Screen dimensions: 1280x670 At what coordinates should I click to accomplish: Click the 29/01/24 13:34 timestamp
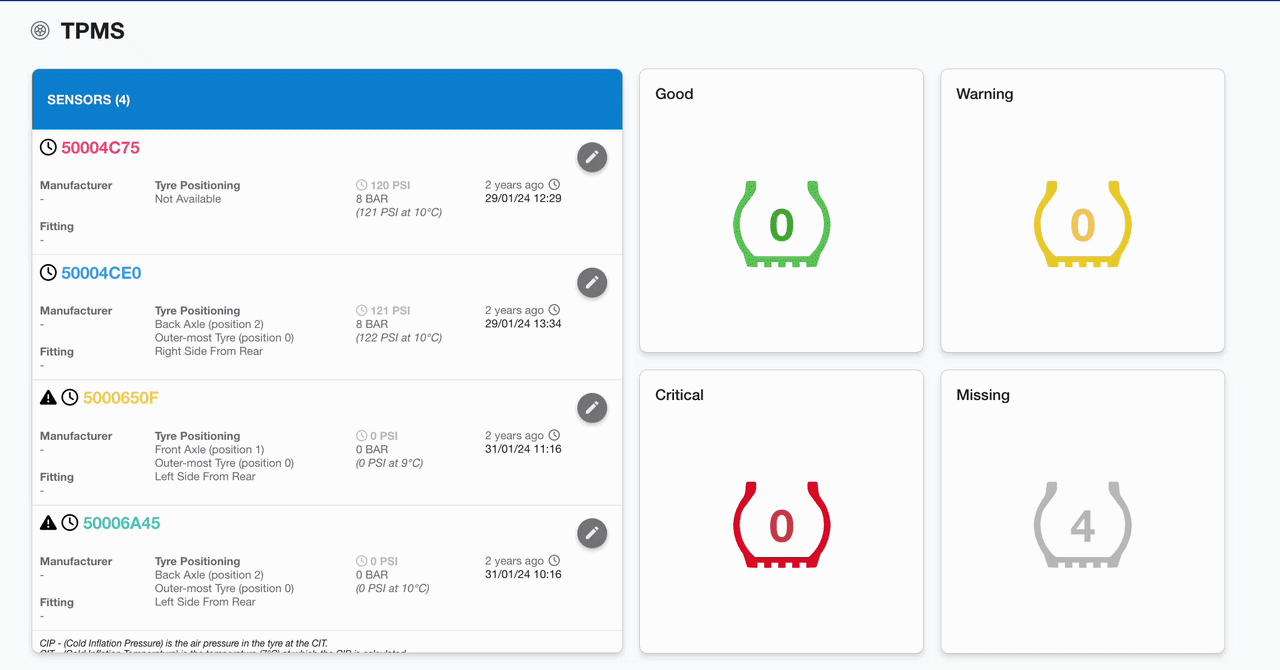tap(523, 324)
